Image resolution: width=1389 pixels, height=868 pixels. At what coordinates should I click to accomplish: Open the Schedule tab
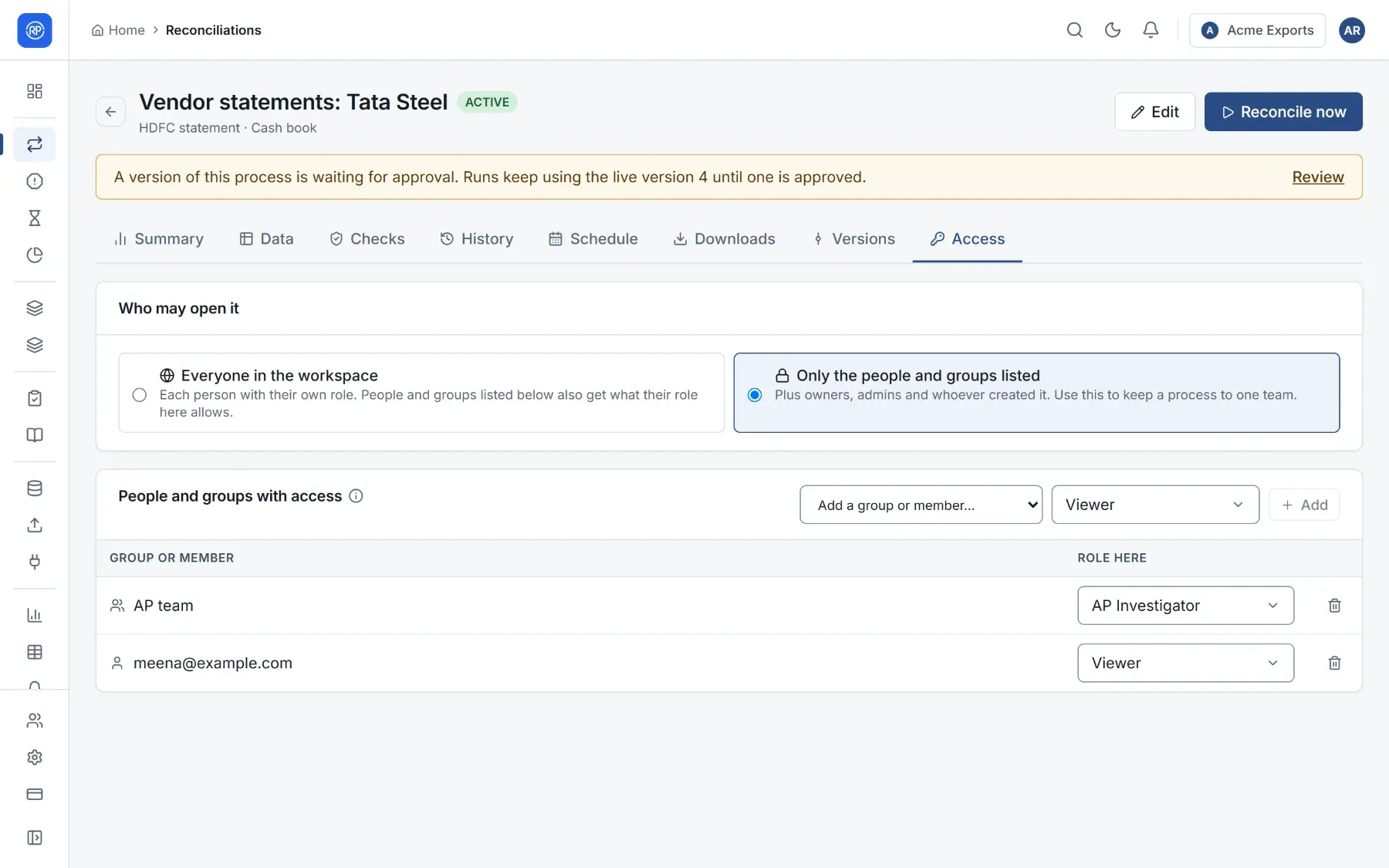(593, 239)
